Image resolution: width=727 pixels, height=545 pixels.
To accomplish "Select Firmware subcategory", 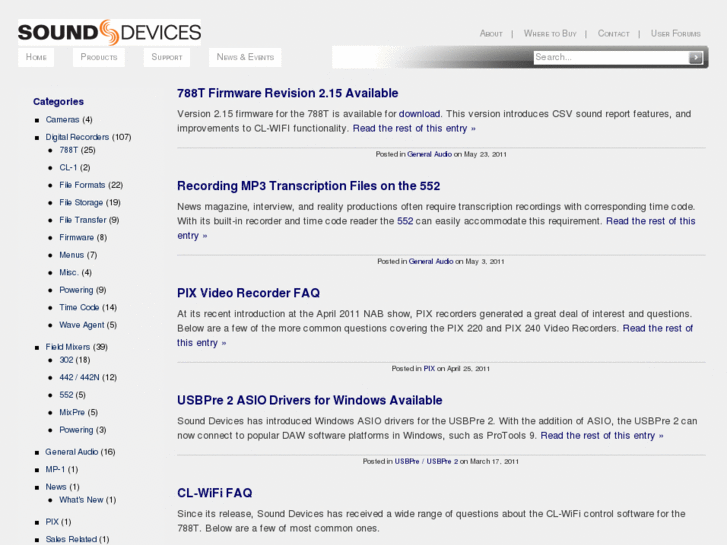I will click(x=77, y=237).
